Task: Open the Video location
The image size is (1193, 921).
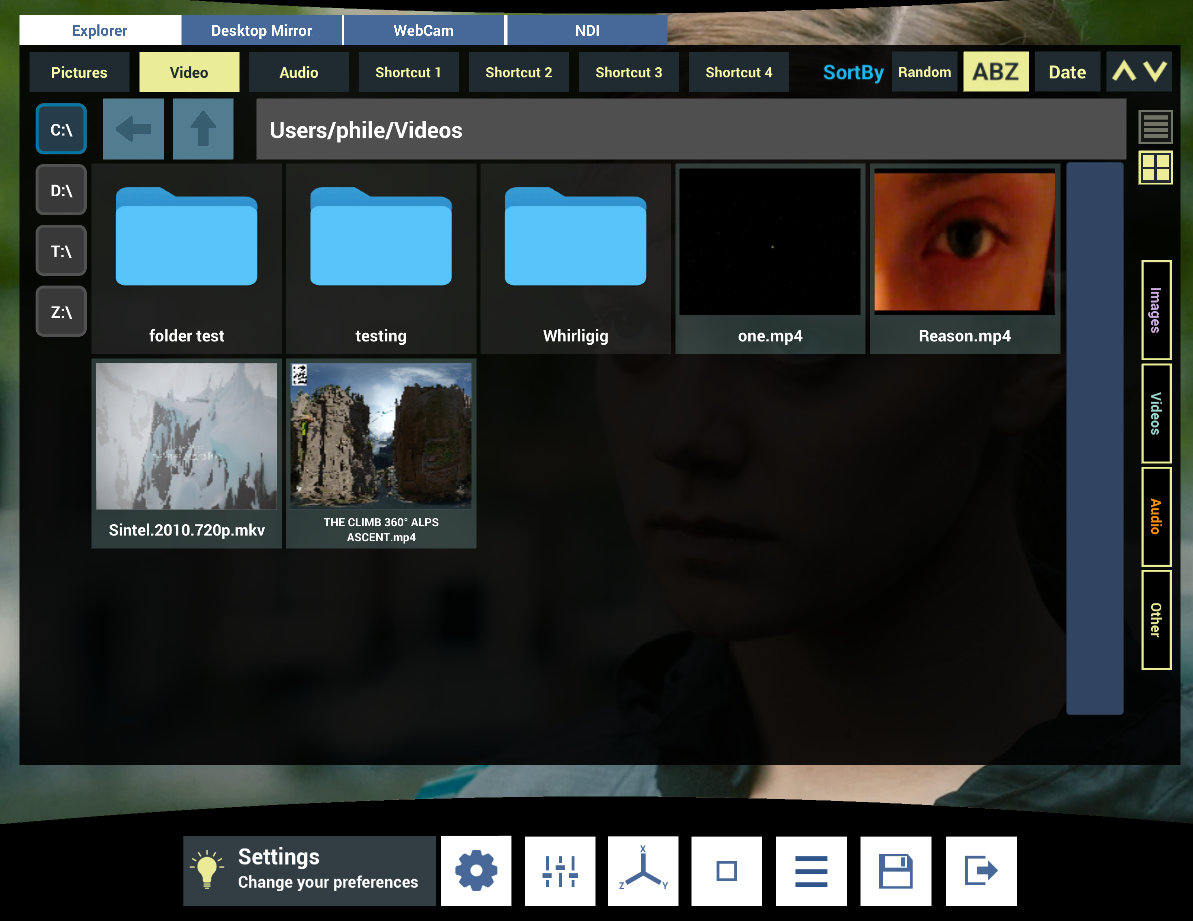Action: pos(189,72)
